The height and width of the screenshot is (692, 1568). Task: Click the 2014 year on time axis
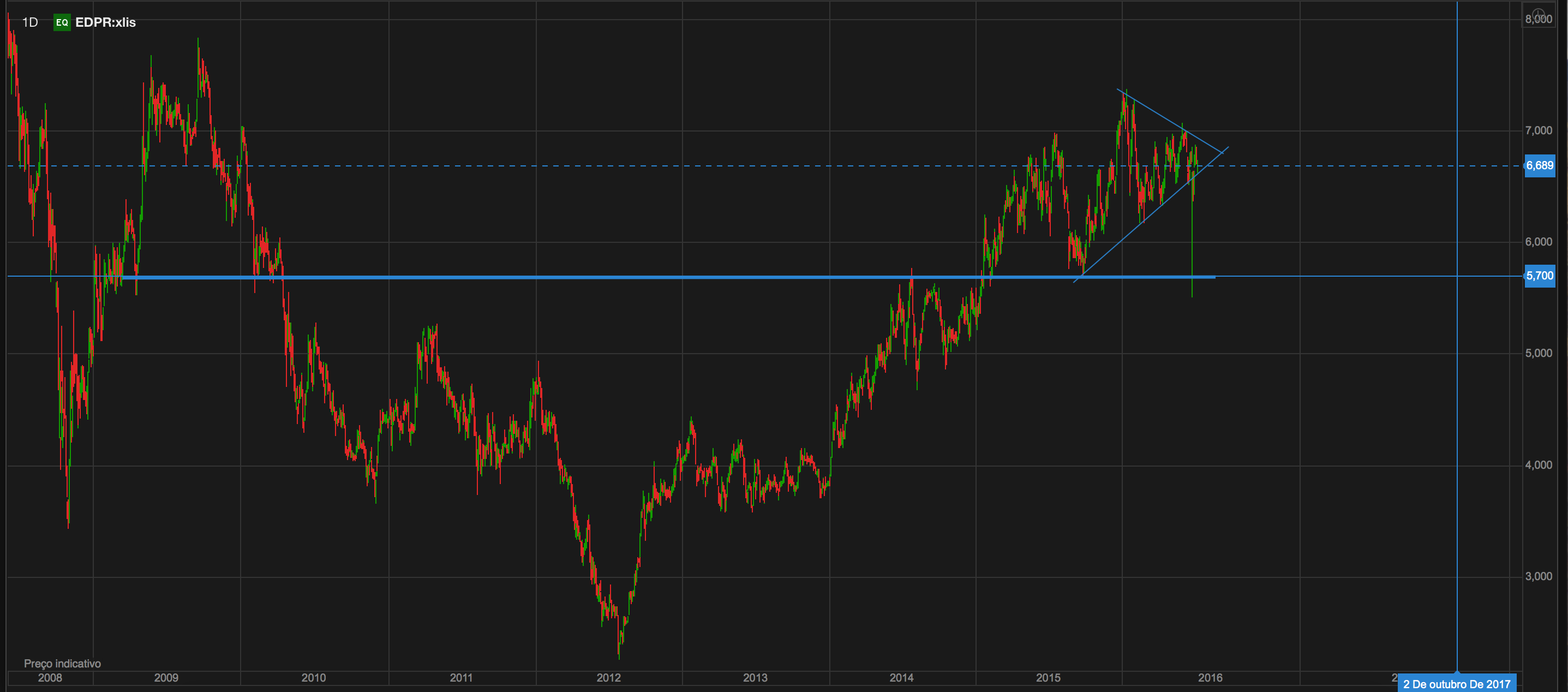[x=901, y=677]
